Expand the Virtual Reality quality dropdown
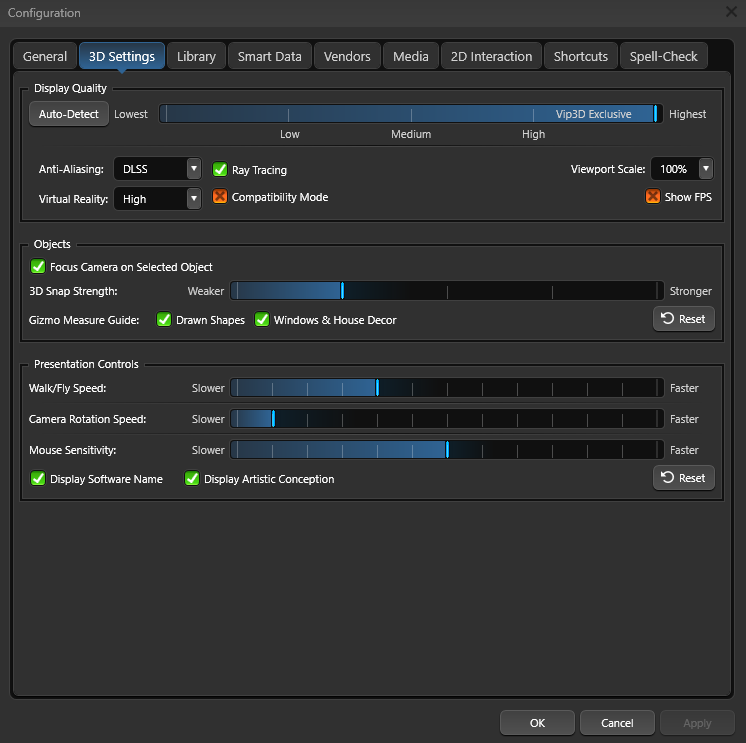This screenshot has height=743, width=746. (158, 199)
